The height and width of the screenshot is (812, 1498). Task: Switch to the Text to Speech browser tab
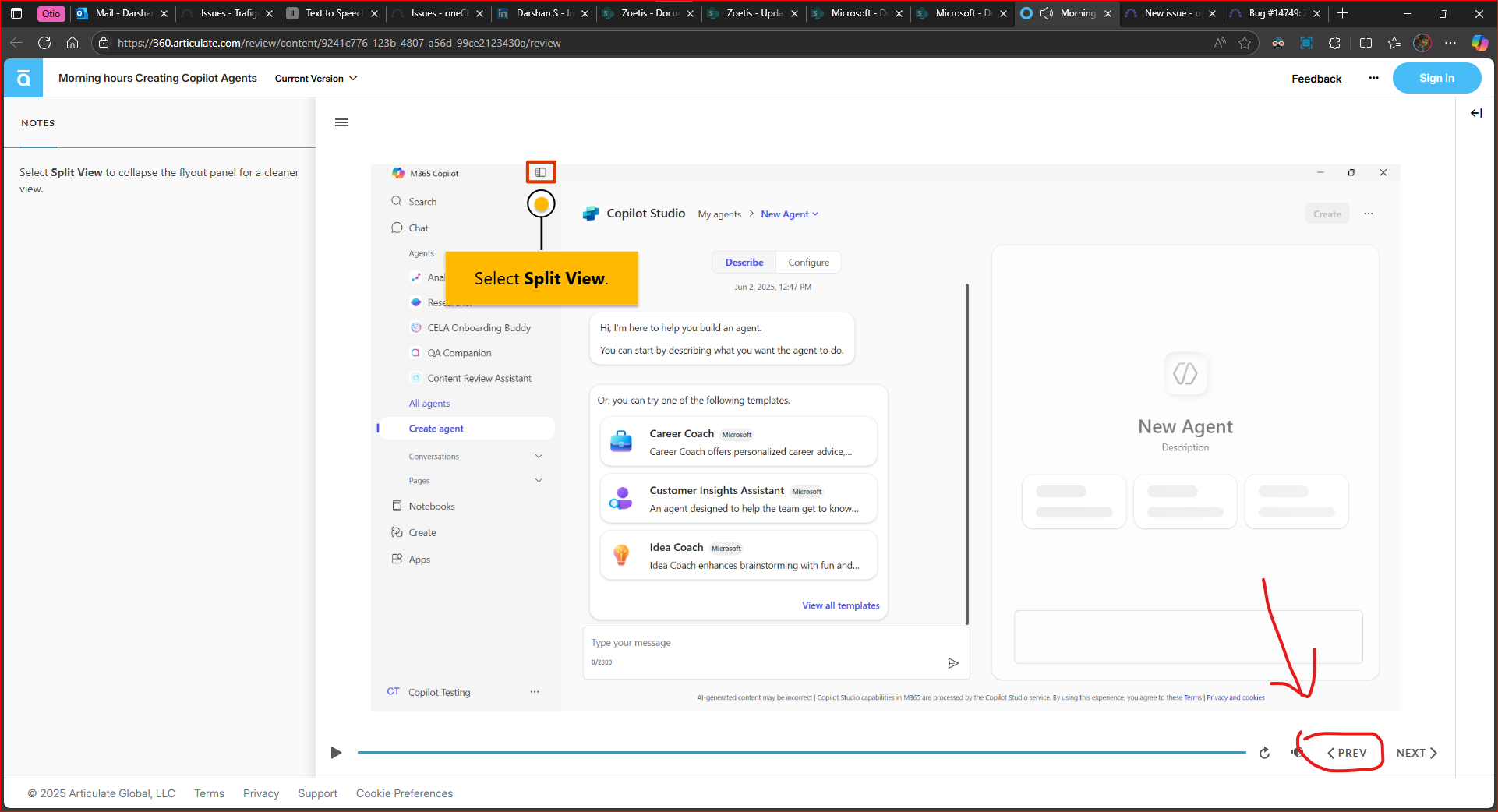(334, 13)
